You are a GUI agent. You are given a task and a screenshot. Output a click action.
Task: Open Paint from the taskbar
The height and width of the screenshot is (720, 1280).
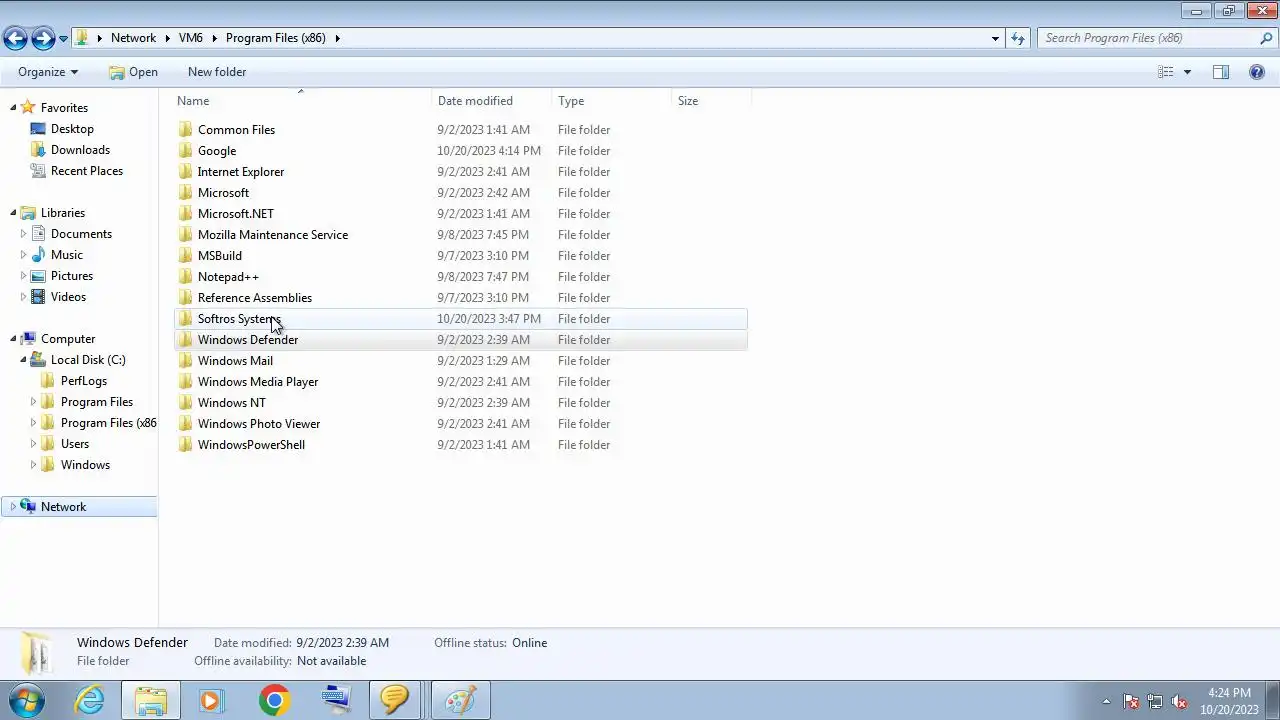(460, 700)
